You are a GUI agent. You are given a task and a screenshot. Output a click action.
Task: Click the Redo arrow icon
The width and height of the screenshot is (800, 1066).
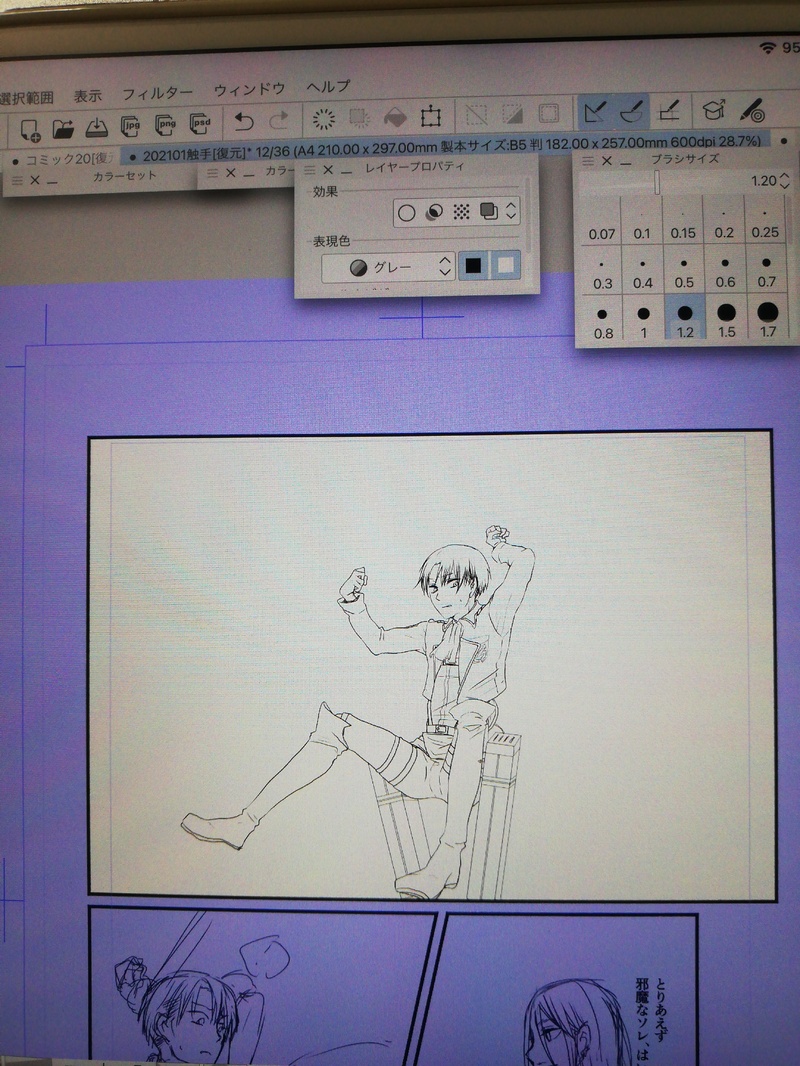(279, 121)
